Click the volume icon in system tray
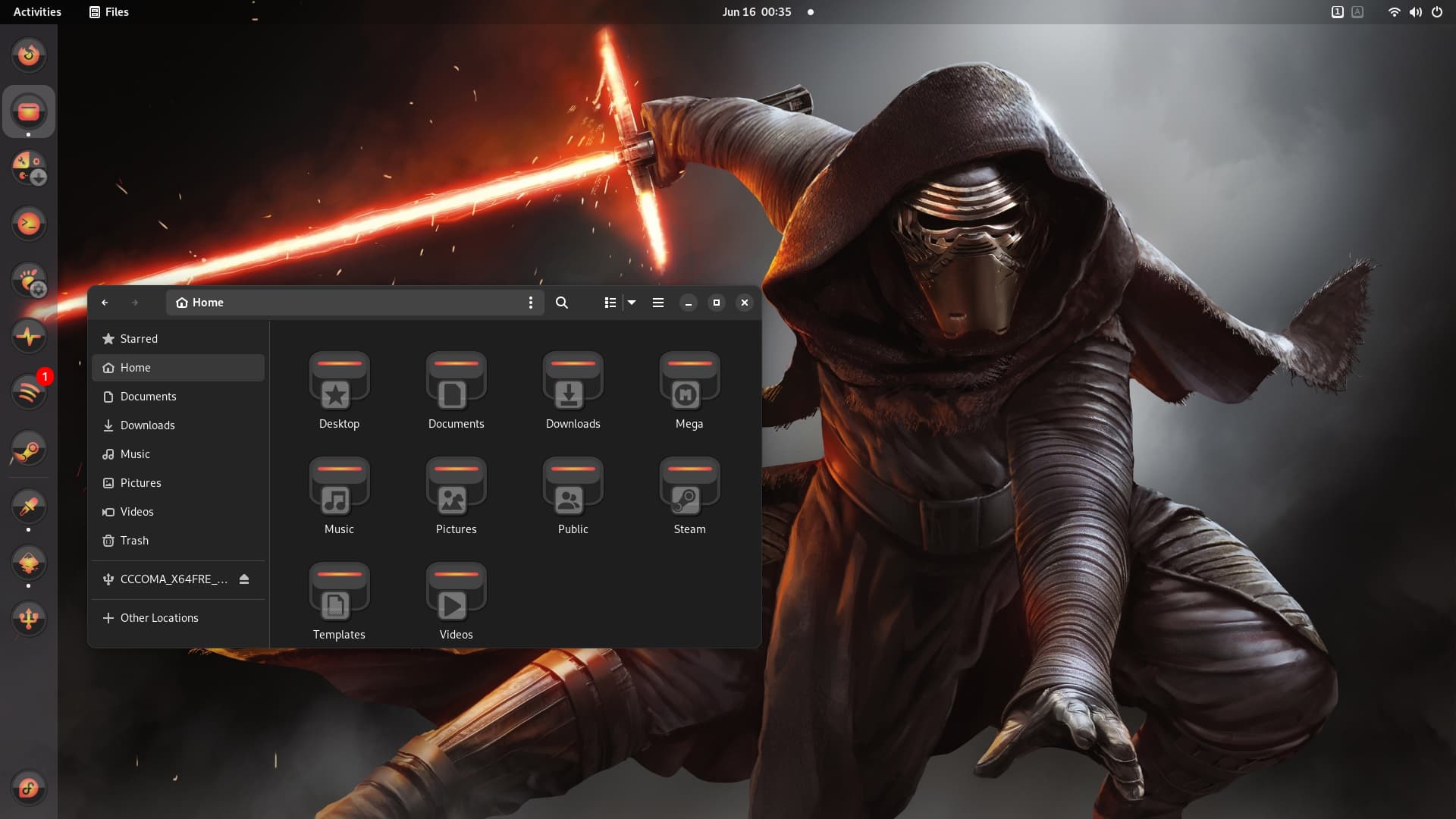This screenshot has height=819, width=1456. point(1415,12)
